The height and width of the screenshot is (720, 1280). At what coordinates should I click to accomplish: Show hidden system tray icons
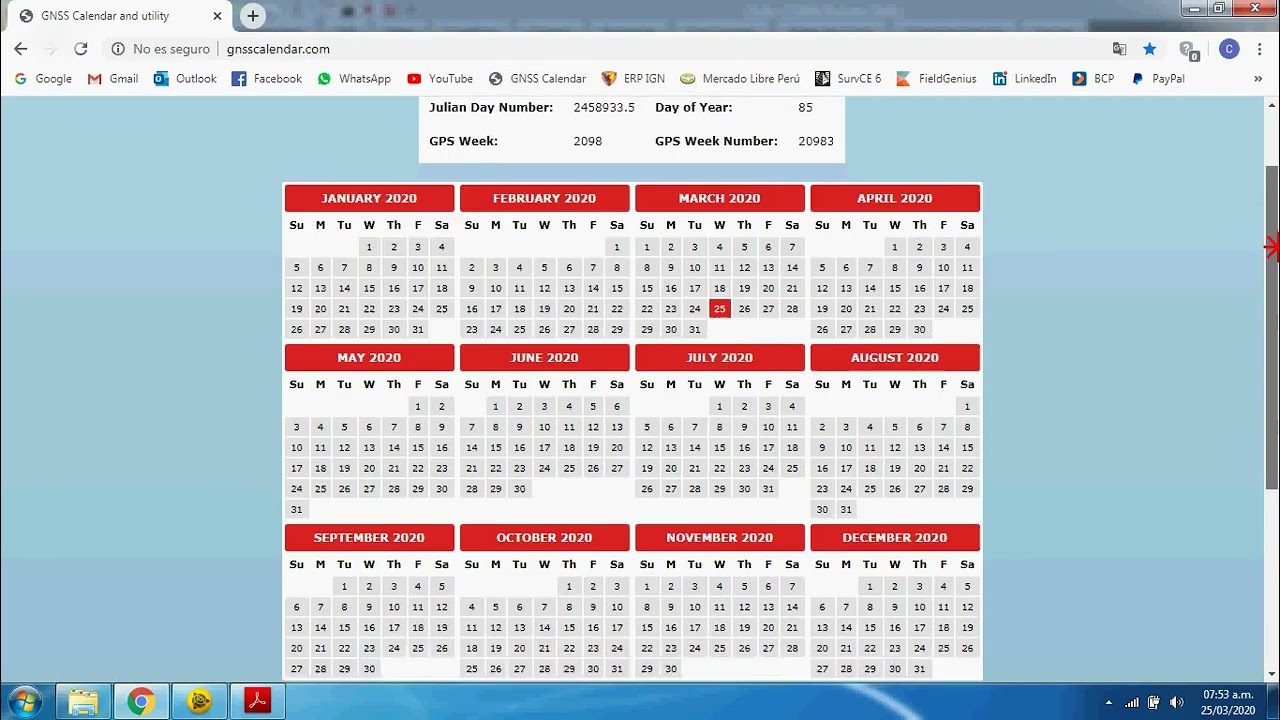(1108, 702)
